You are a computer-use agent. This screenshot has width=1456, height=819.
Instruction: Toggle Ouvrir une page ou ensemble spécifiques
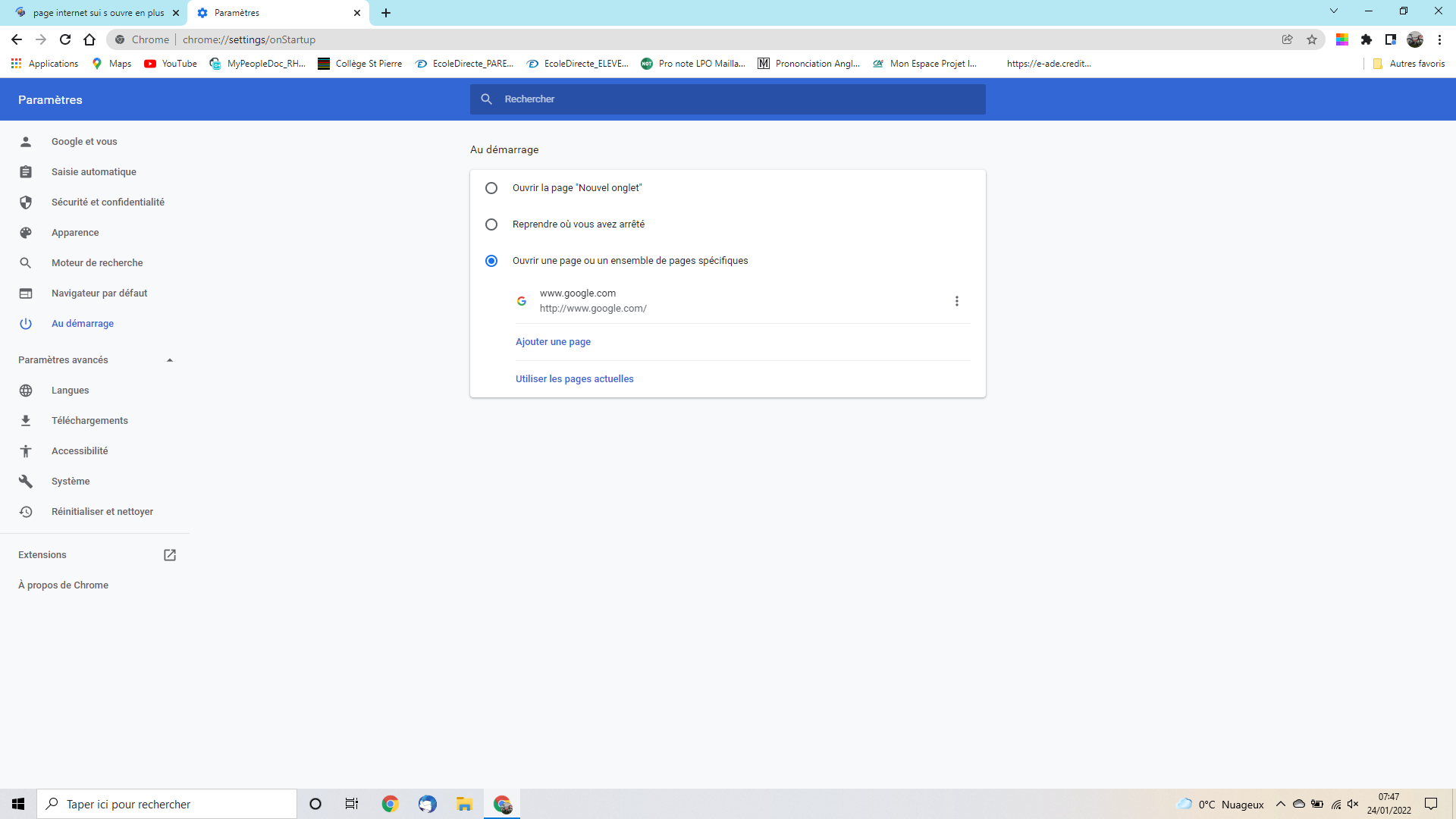click(x=491, y=260)
